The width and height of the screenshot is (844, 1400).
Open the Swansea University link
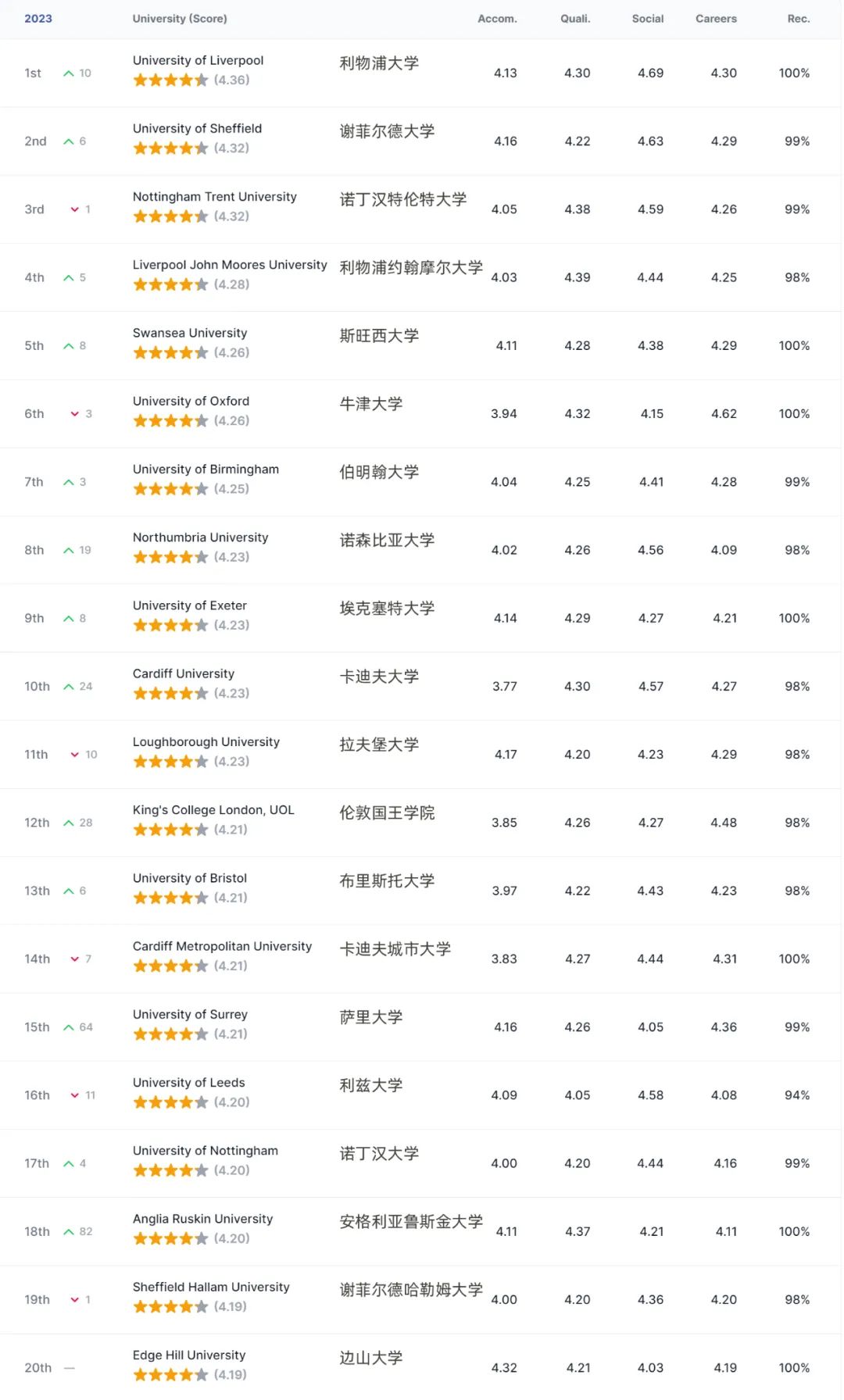coord(190,333)
